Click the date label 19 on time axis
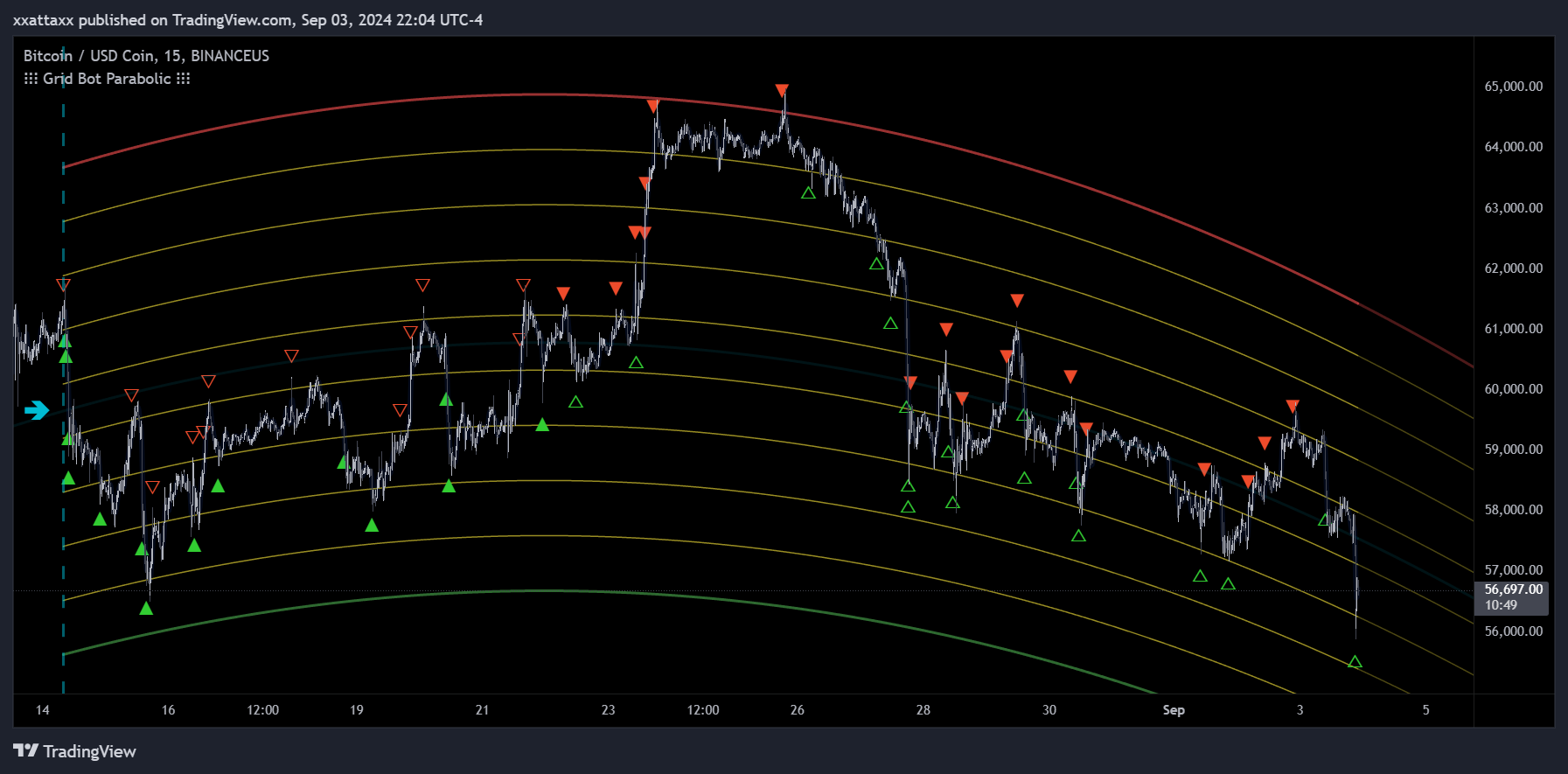 pyautogui.click(x=356, y=710)
